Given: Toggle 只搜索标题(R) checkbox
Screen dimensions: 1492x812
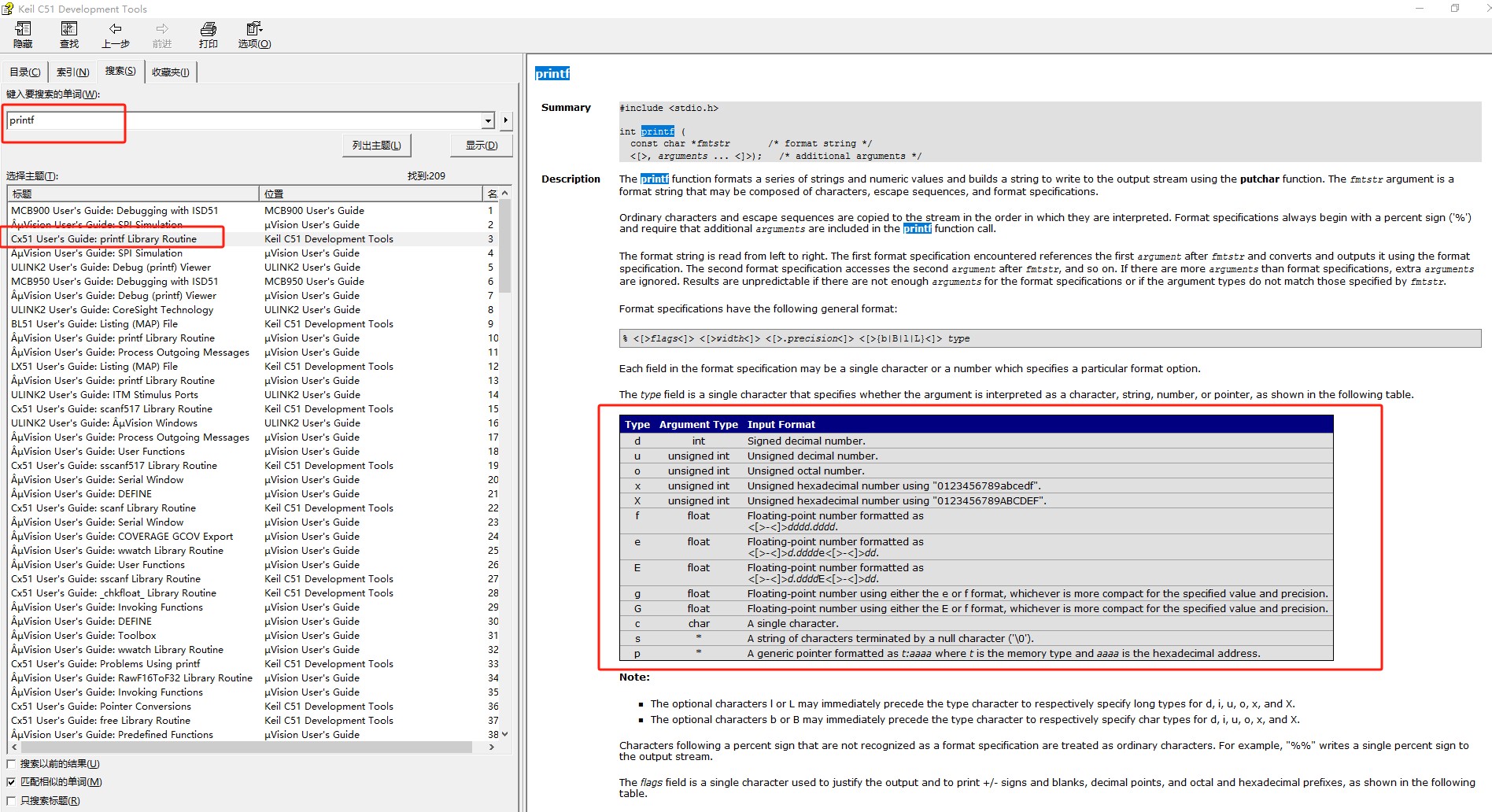Looking at the screenshot, I should click(11, 801).
